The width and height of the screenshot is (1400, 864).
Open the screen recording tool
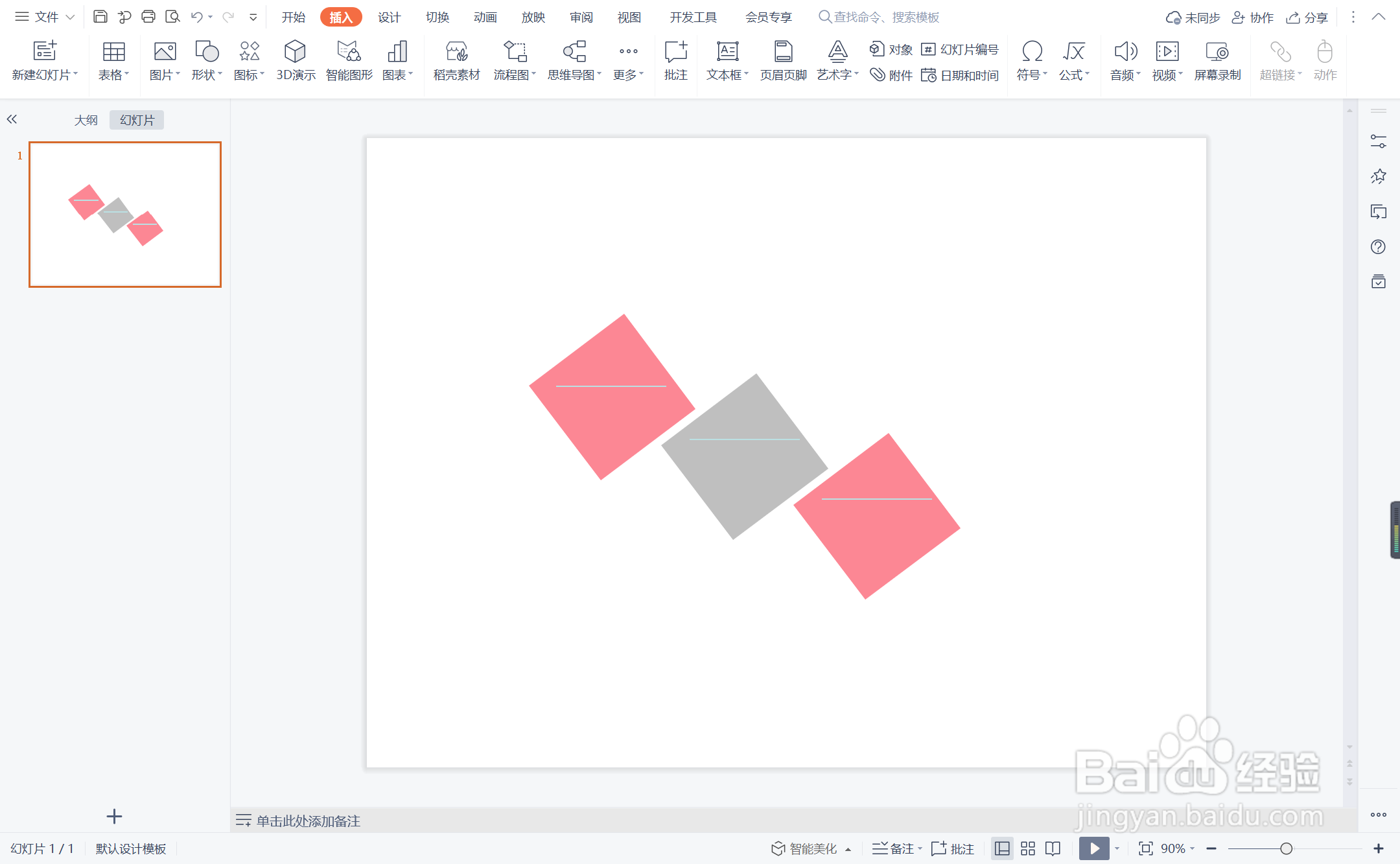click(x=1217, y=60)
